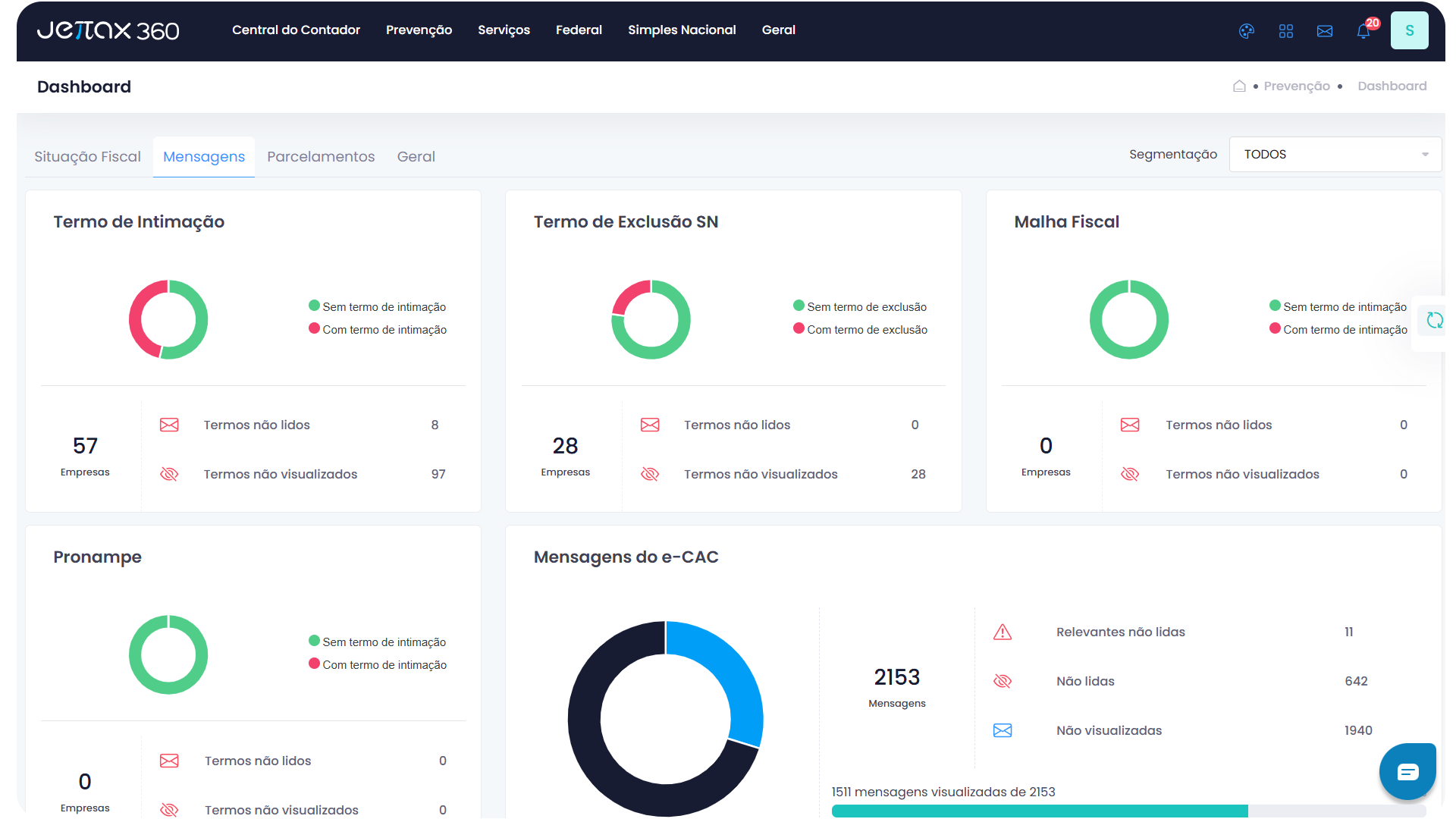Toggle 'Com termo de intimação' legend in Pronampe
Screen dimensions: 1456x819
coord(378,664)
